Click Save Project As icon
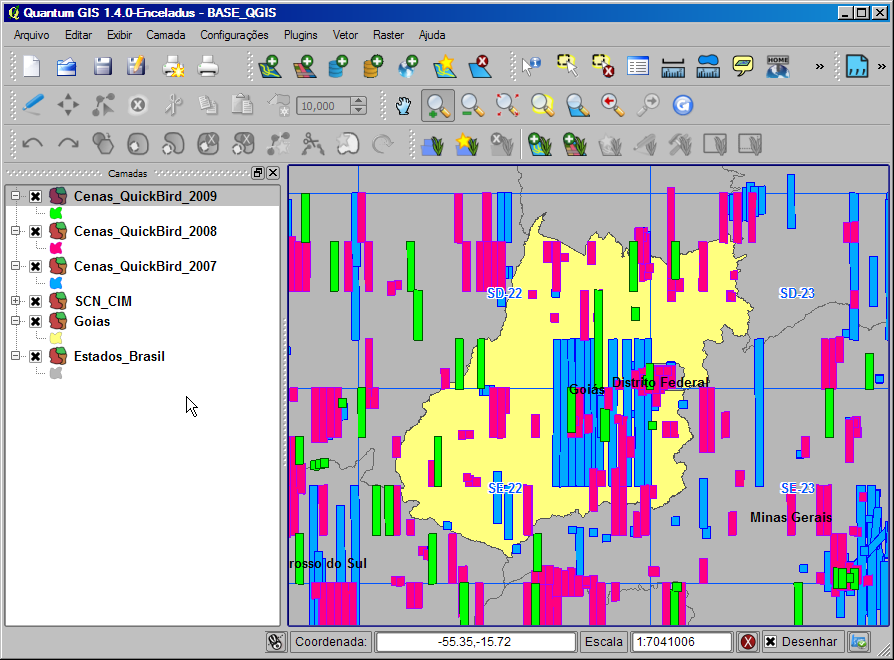 click(137, 67)
